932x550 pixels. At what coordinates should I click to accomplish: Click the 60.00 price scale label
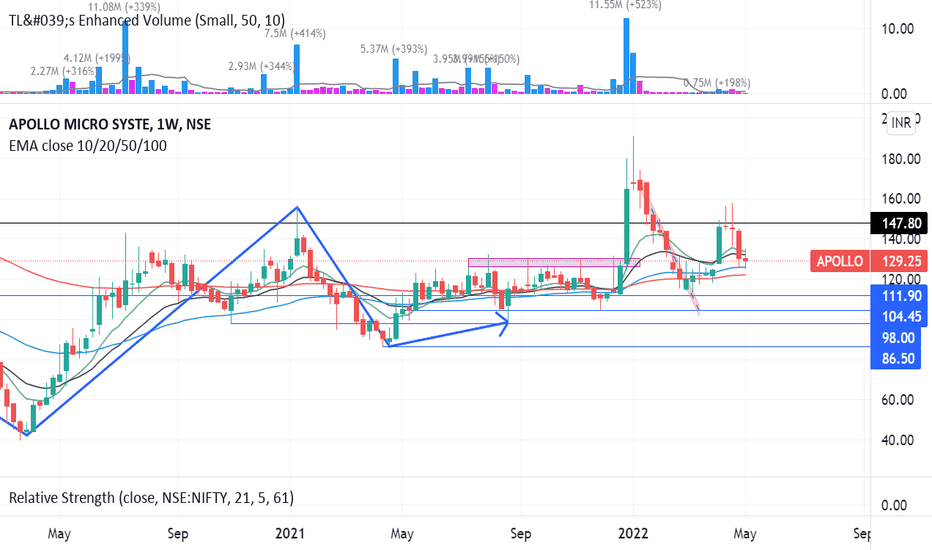[x=898, y=400]
